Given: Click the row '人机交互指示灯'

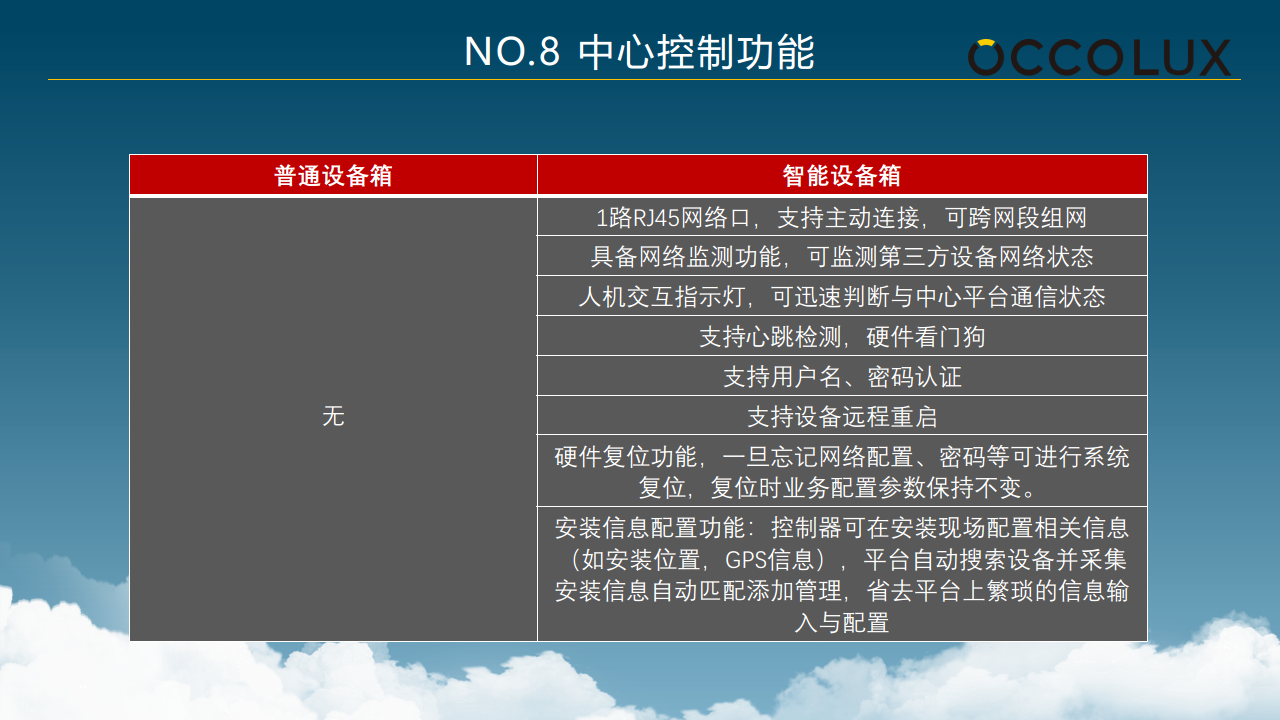Looking at the screenshot, I should pos(842,296).
